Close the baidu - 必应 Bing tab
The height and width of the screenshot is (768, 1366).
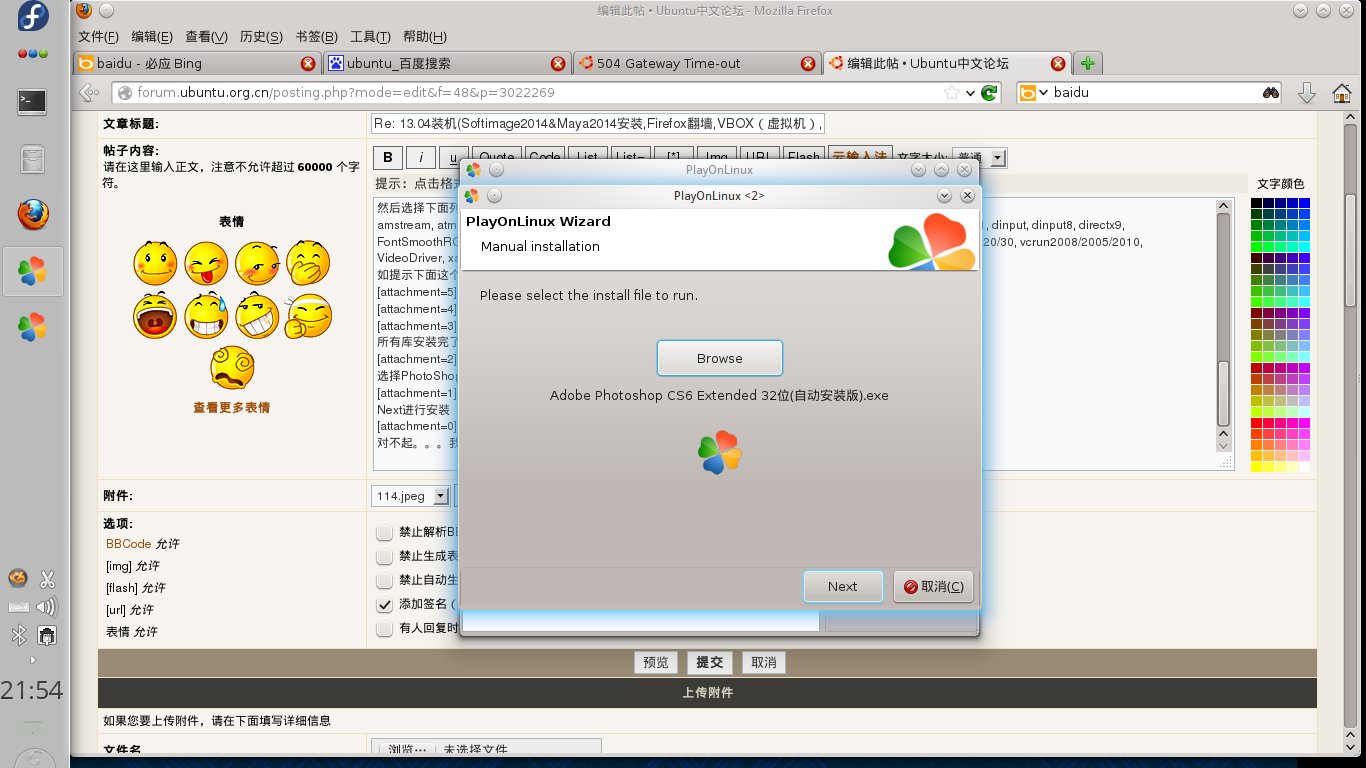pyautogui.click(x=308, y=64)
